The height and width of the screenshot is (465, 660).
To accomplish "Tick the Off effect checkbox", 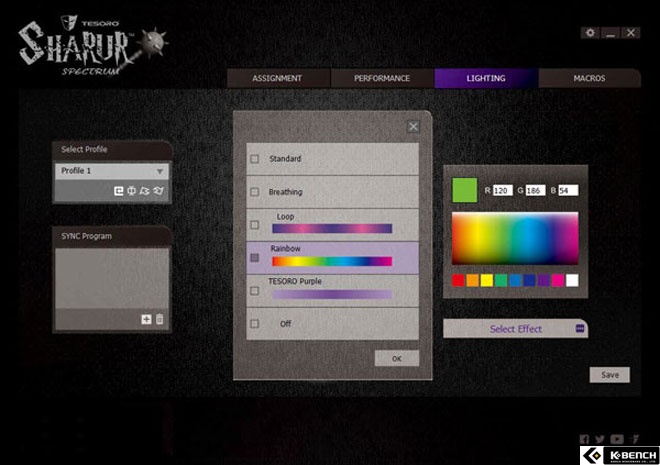I will (x=255, y=324).
